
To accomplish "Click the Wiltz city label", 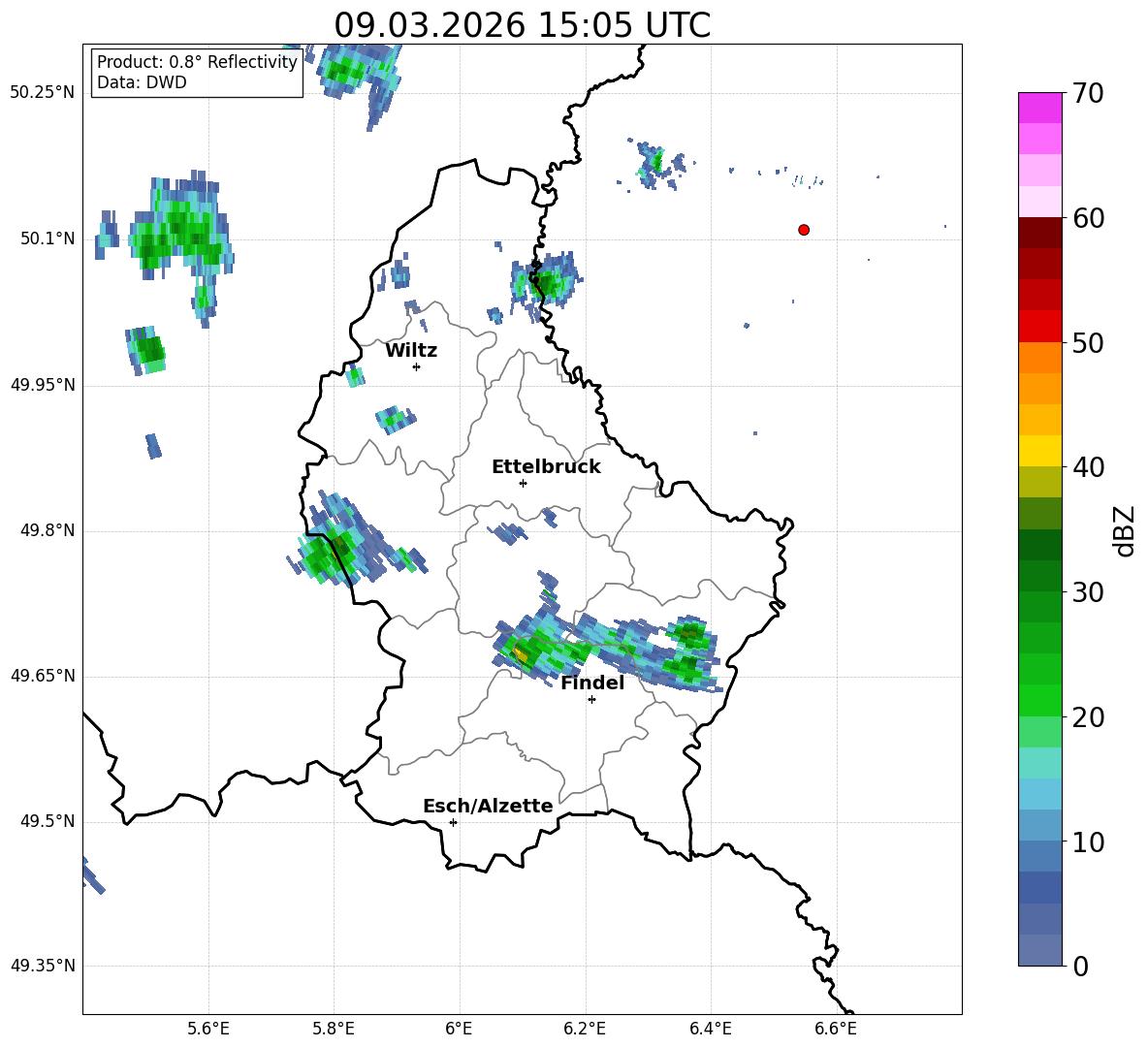I will [411, 350].
